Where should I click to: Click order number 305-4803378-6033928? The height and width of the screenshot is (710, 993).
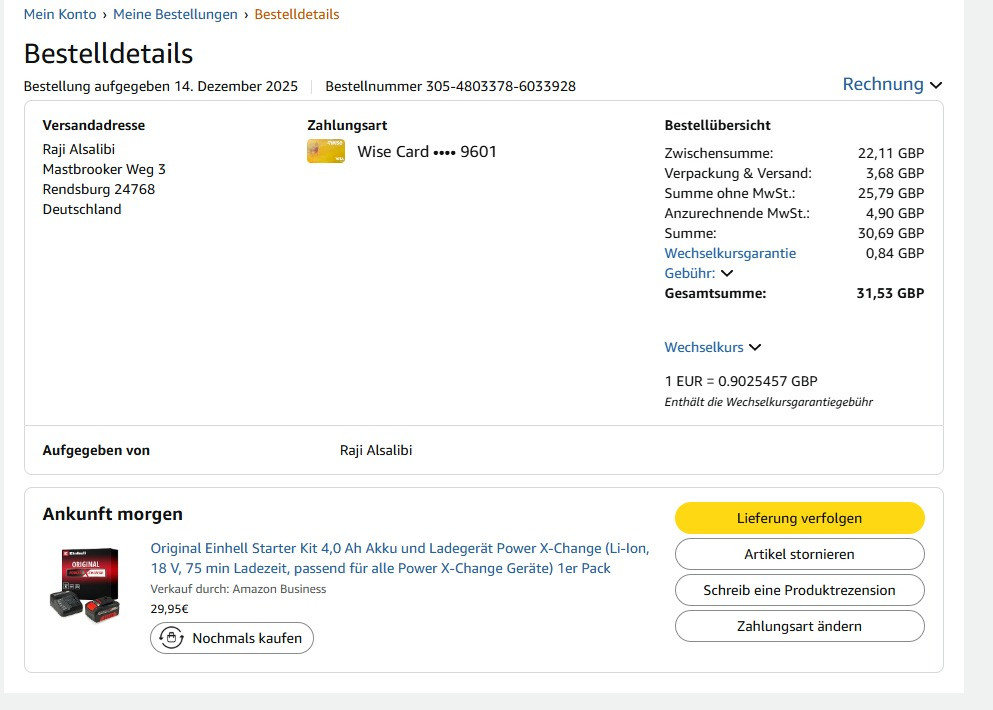click(500, 86)
